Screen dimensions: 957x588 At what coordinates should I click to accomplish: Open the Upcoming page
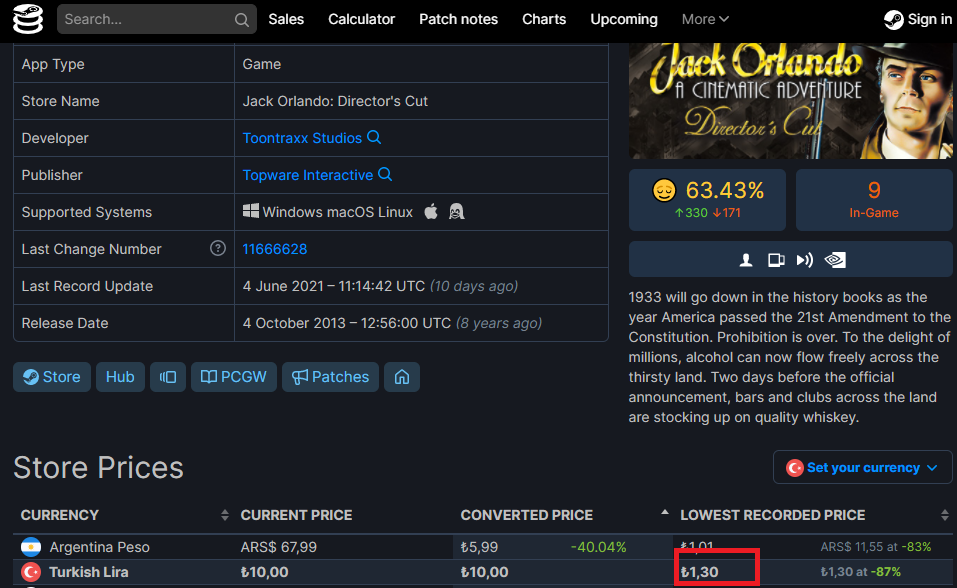point(624,20)
